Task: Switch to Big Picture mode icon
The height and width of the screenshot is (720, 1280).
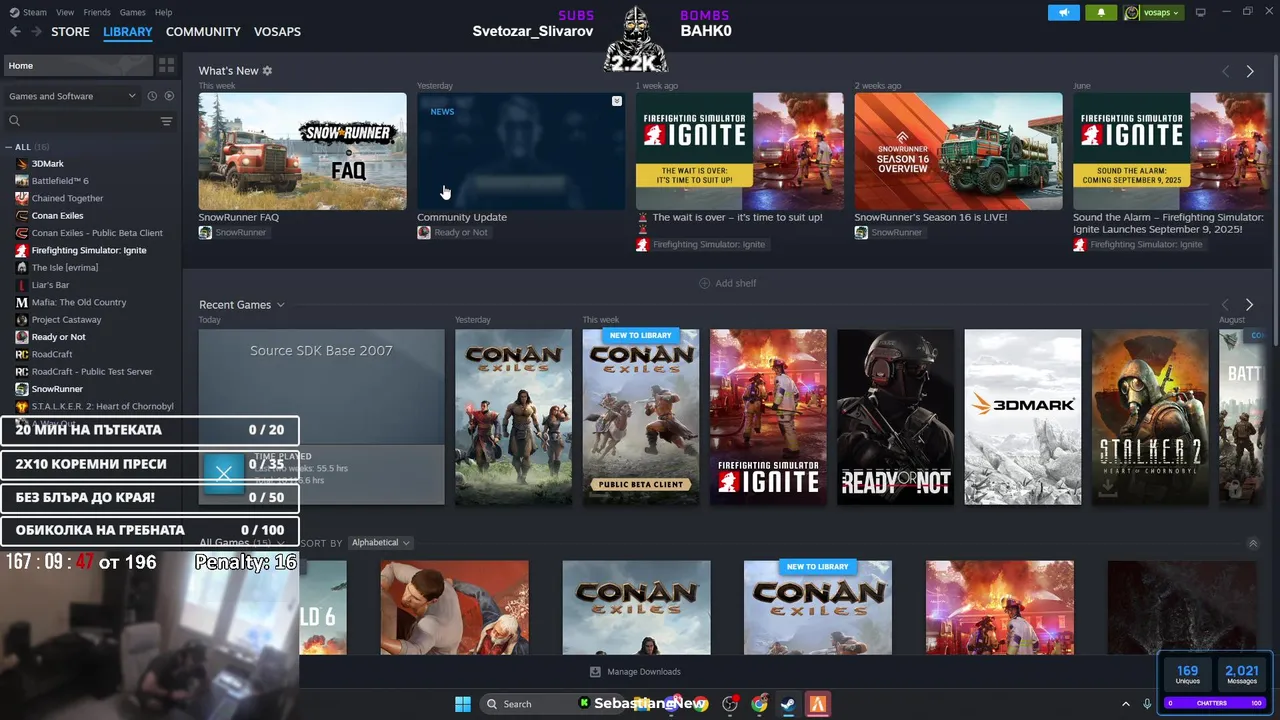Action: (1201, 12)
